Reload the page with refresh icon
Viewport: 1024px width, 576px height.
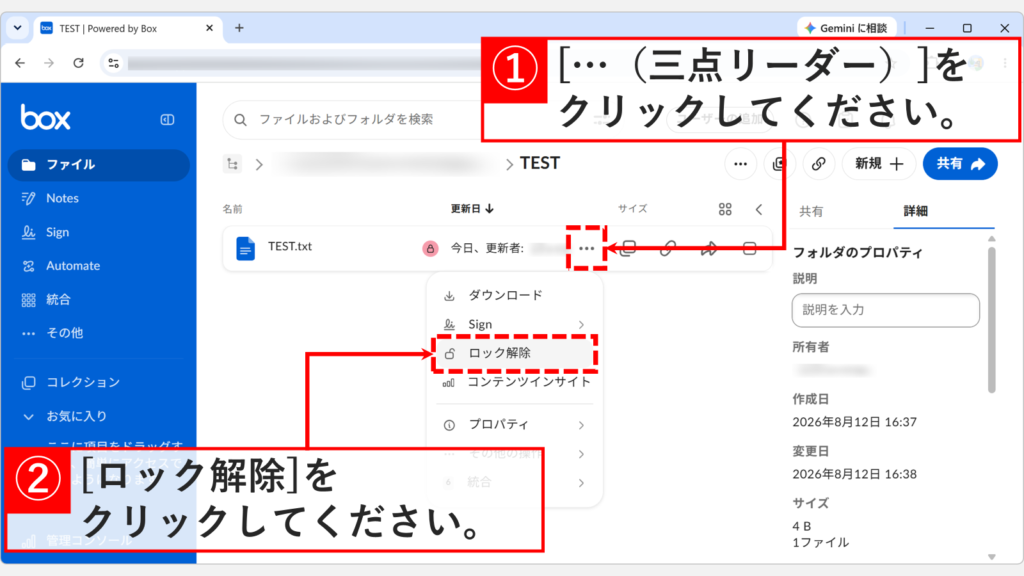coord(78,63)
